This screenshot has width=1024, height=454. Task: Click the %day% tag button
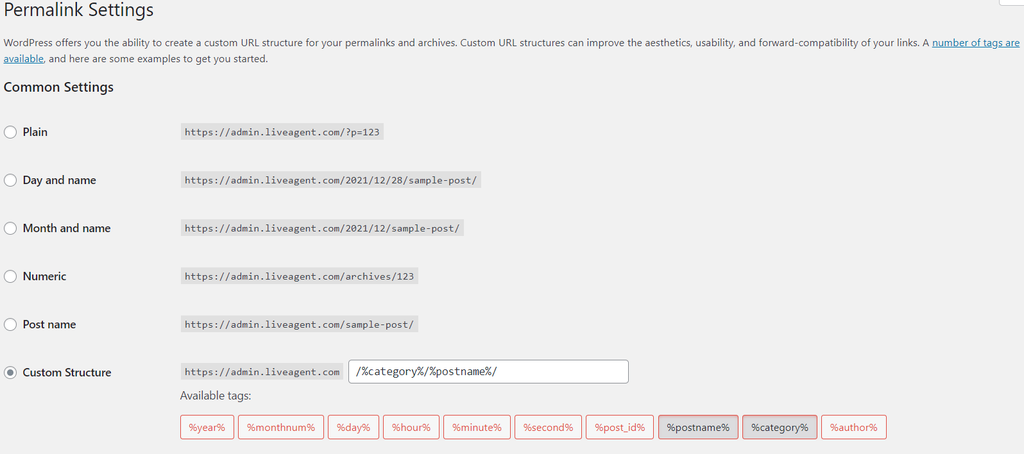click(353, 427)
